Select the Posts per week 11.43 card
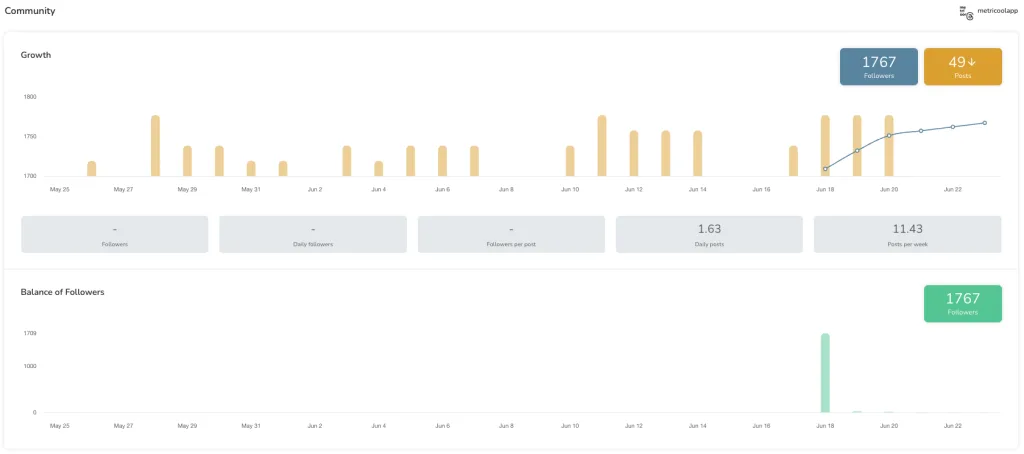The width and height of the screenshot is (1024, 454). coord(907,235)
